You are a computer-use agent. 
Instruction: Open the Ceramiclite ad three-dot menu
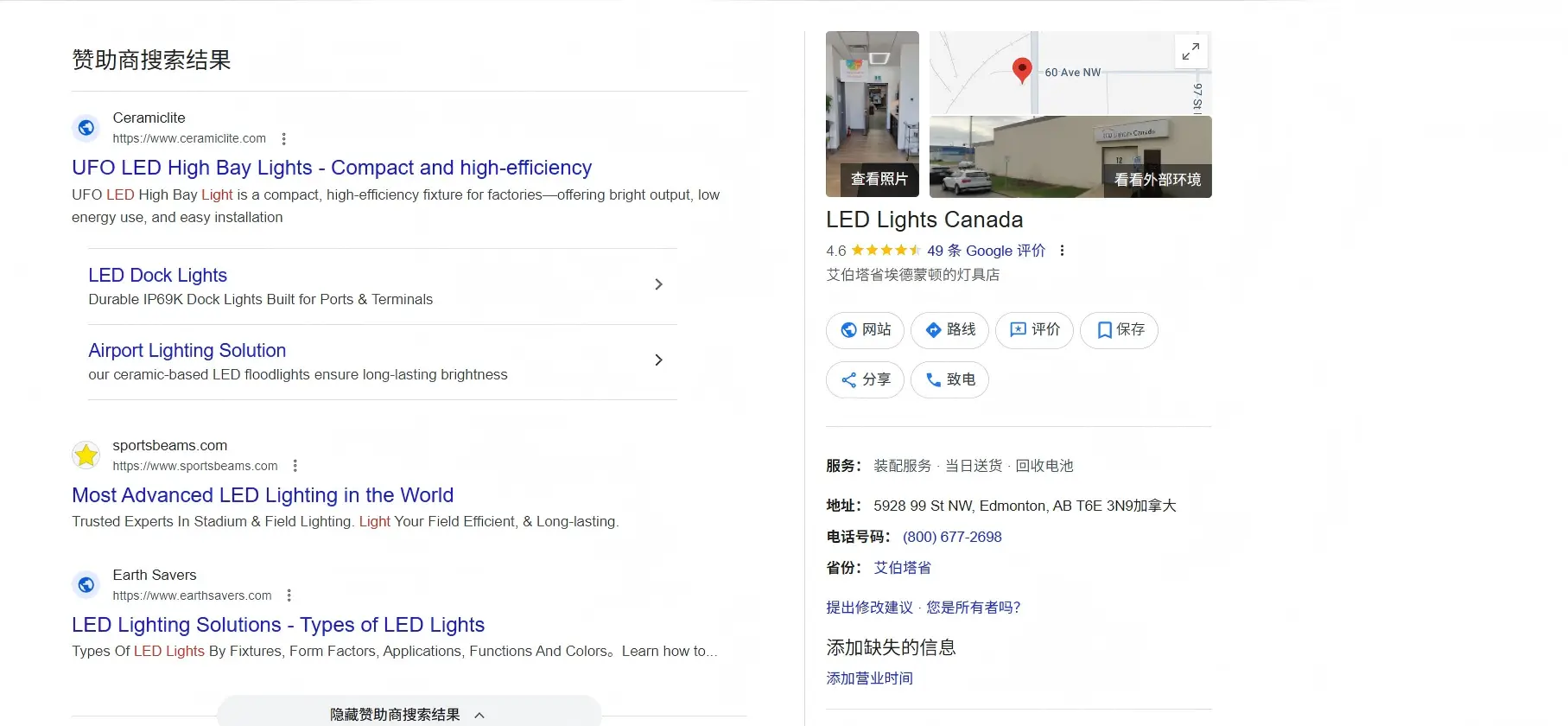pyautogui.click(x=284, y=138)
